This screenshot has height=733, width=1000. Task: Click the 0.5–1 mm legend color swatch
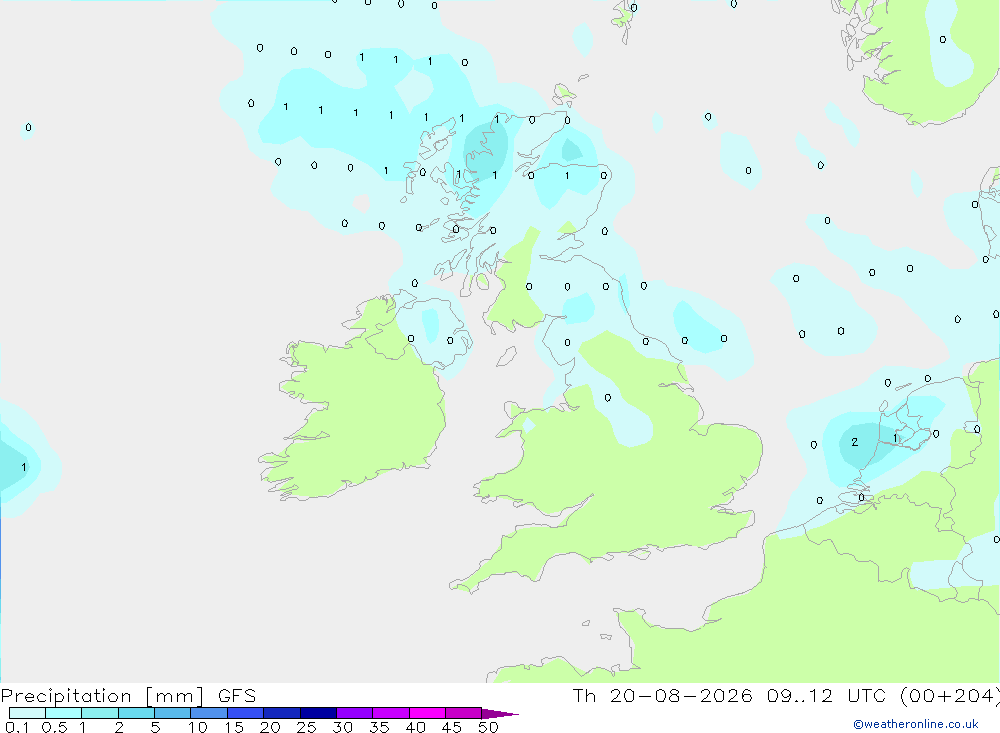tap(64, 713)
